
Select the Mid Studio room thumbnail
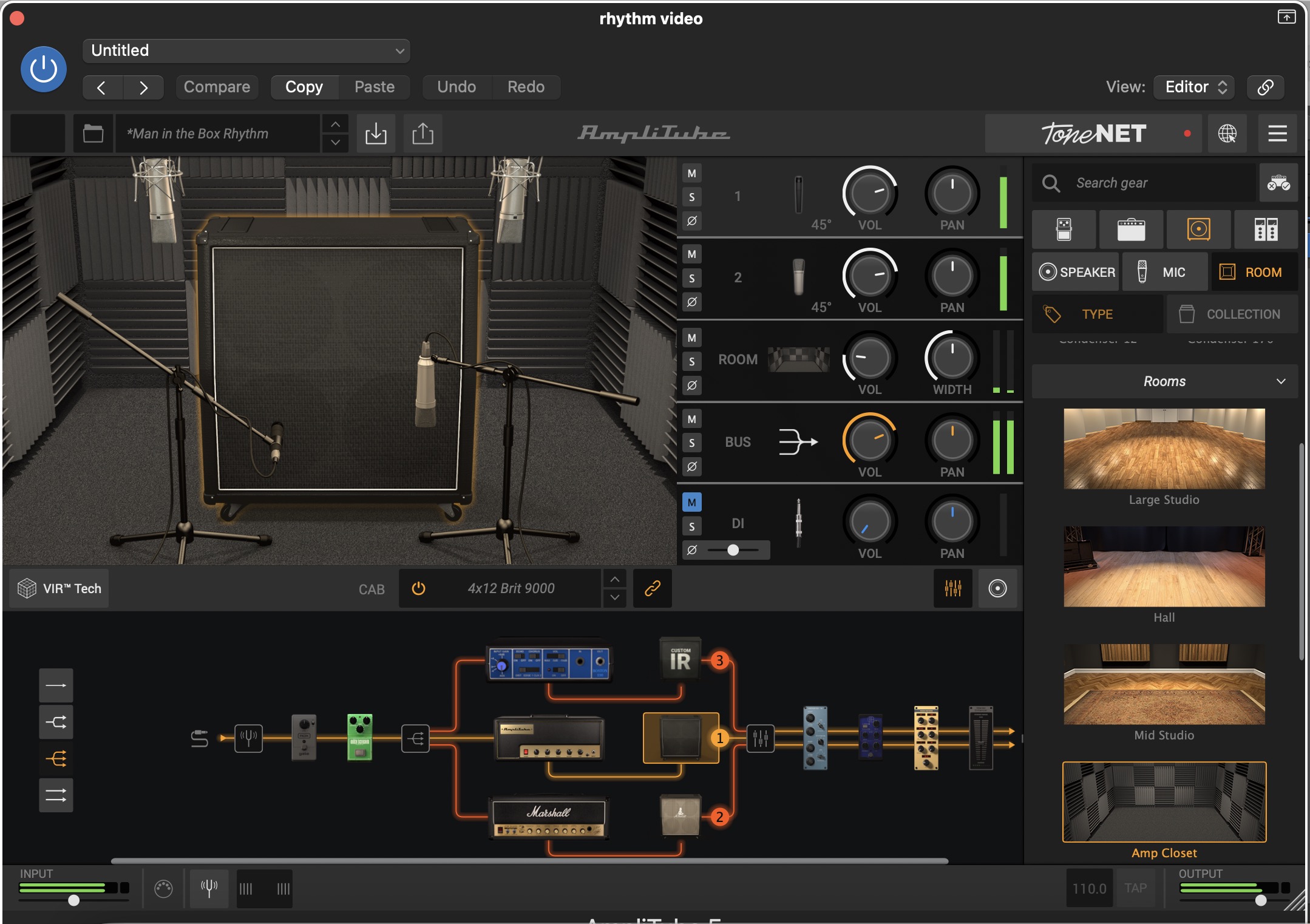click(1164, 684)
